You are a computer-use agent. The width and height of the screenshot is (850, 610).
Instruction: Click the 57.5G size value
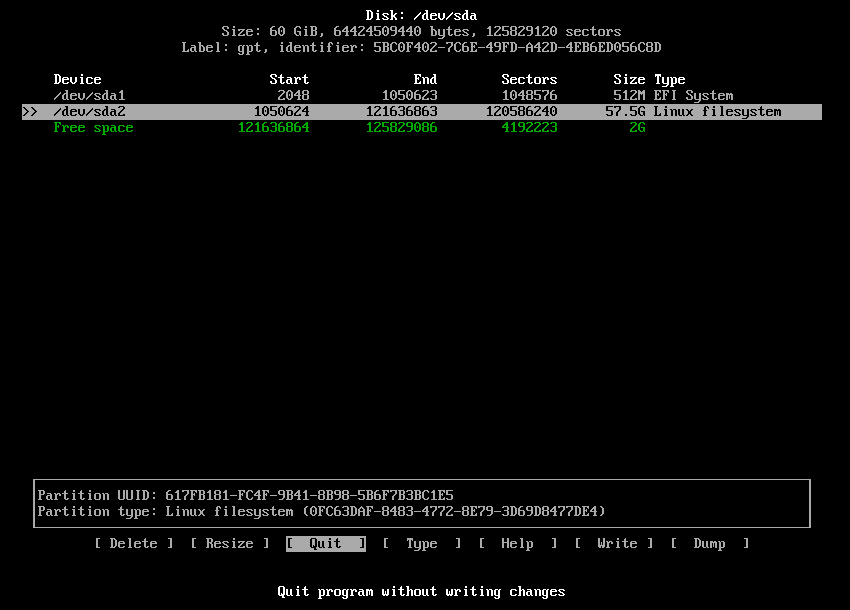(x=625, y=112)
